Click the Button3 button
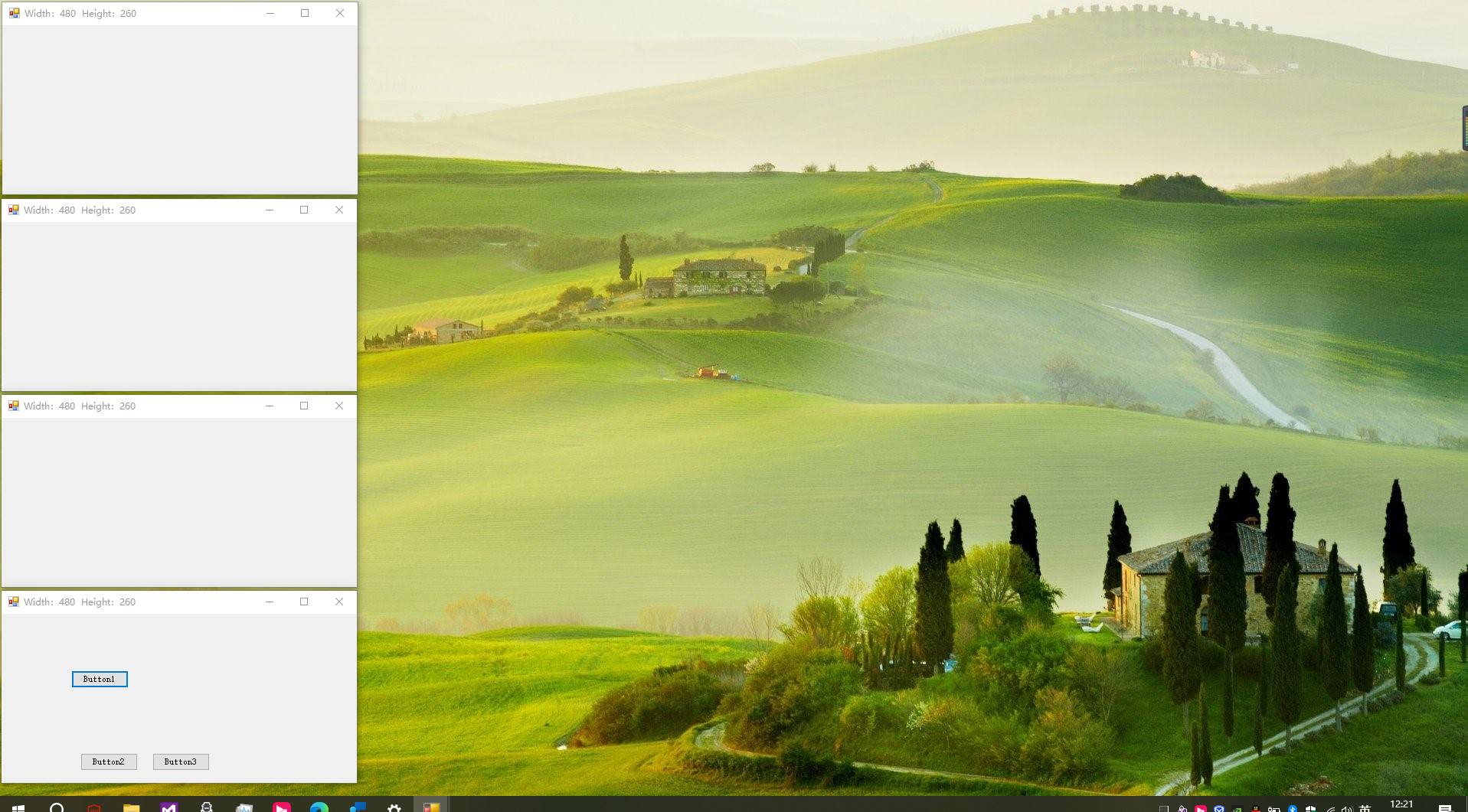 tap(181, 762)
